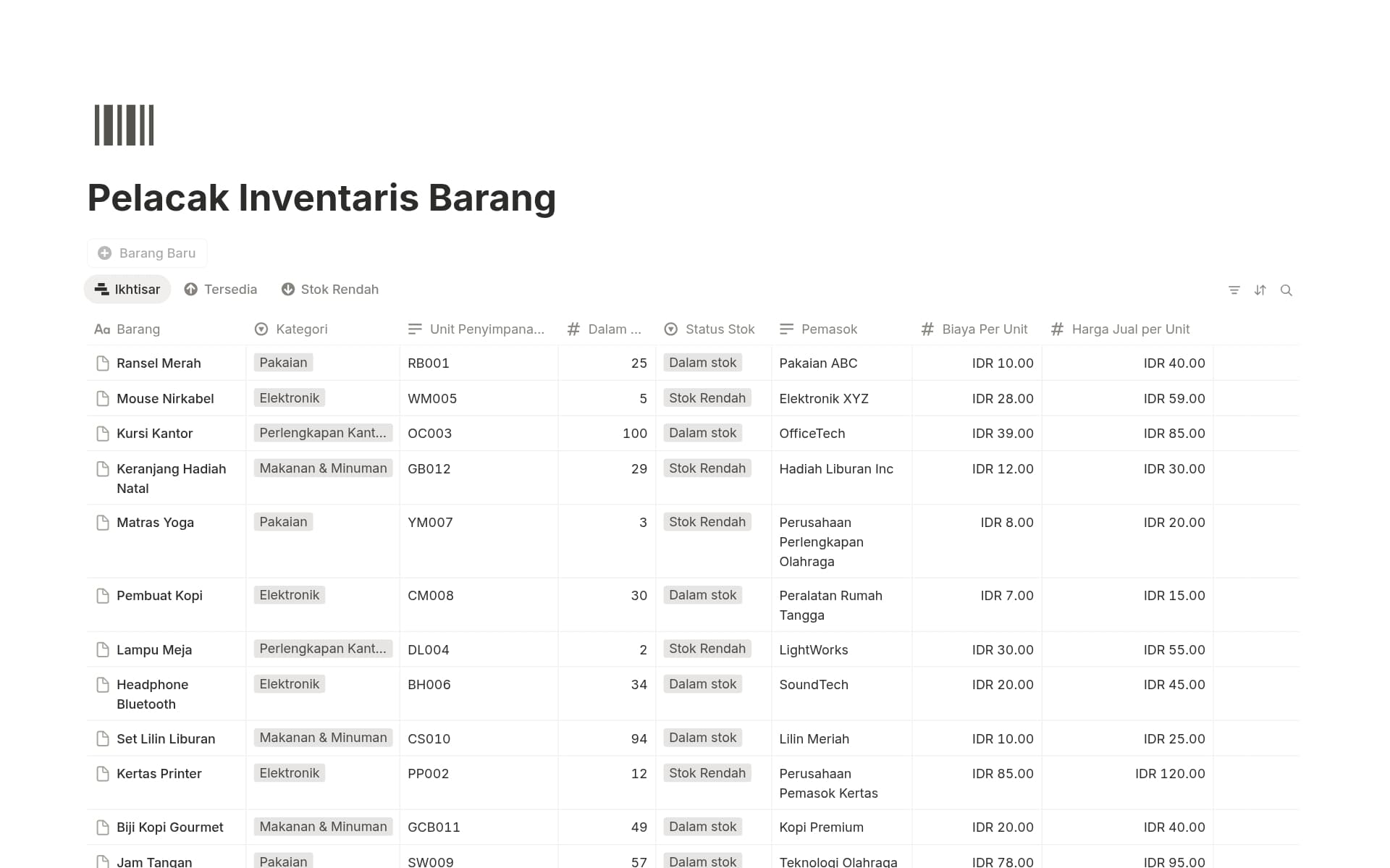Click the page title Pelacak Inventaris Barang
The width and height of the screenshot is (1390, 868).
(x=321, y=198)
